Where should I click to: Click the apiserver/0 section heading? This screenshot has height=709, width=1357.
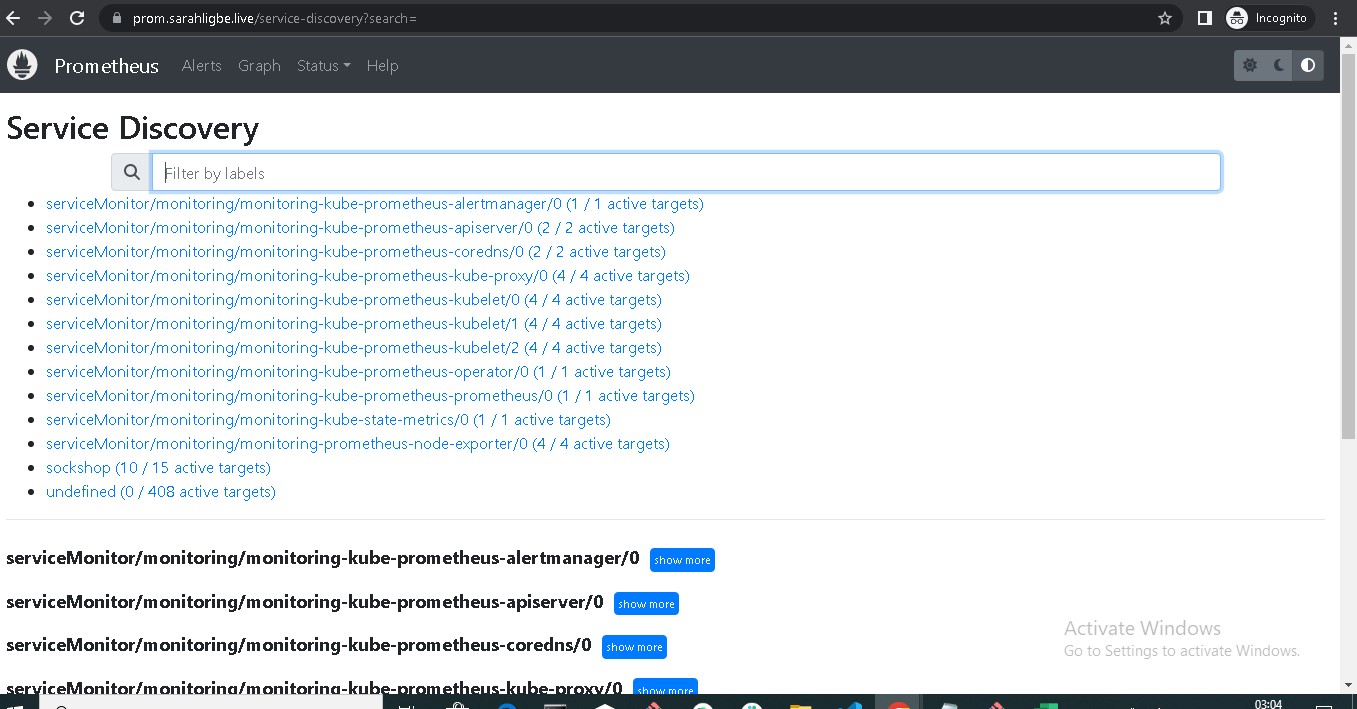pyautogui.click(x=305, y=602)
